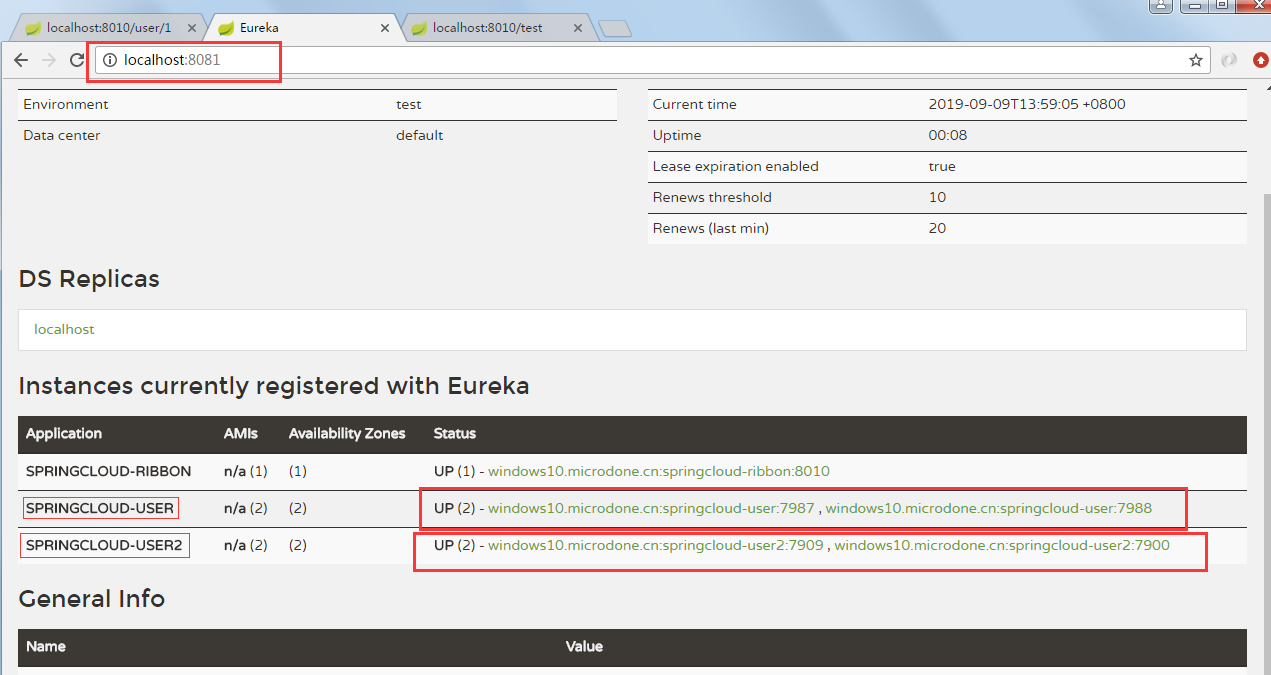Image resolution: width=1271 pixels, height=675 pixels.
Task: Close the Eureka tab
Action: pyautogui.click(x=385, y=28)
